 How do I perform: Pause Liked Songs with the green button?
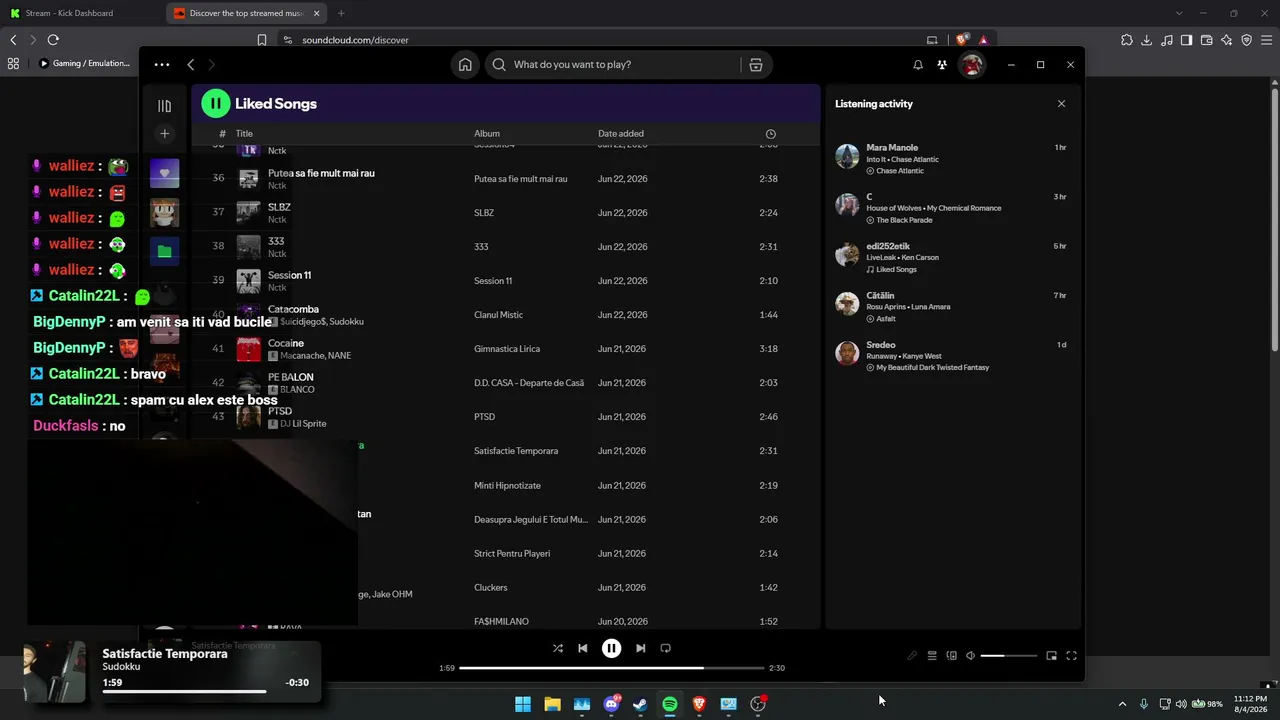(x=216, y=103)
